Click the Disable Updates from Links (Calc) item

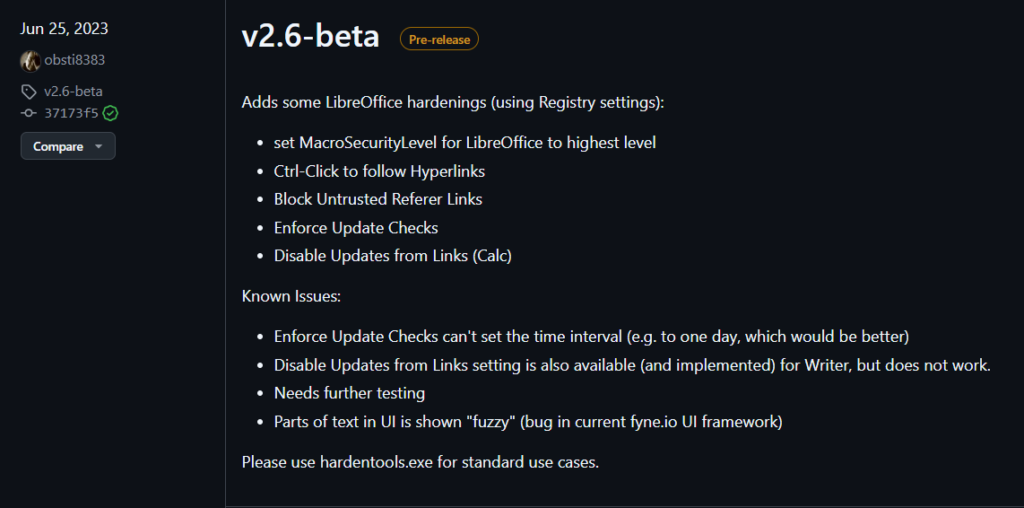[392, 255]
